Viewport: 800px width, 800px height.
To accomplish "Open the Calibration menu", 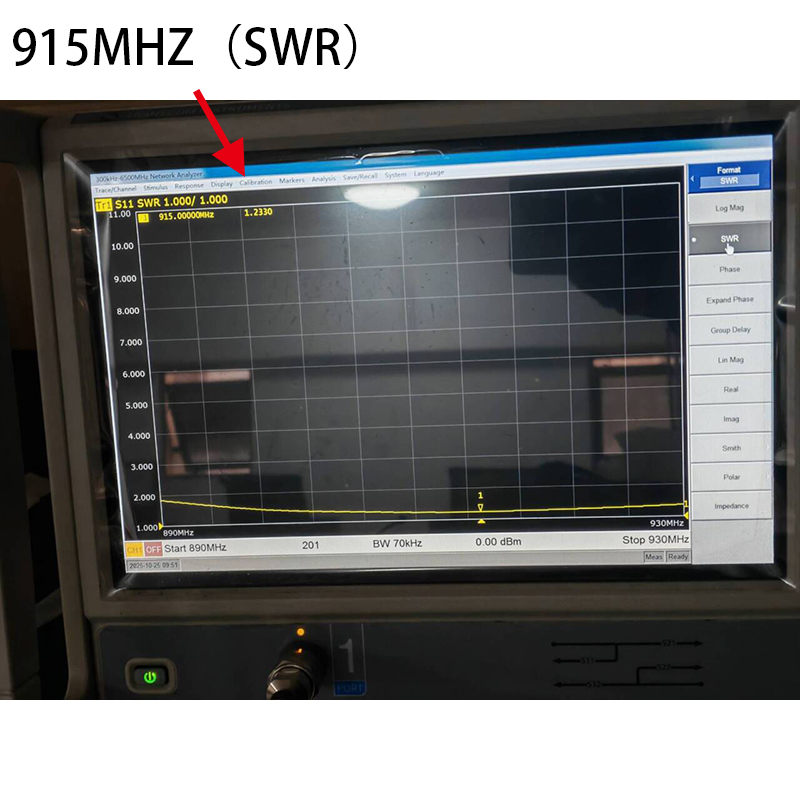I will (x=256, y=182).
